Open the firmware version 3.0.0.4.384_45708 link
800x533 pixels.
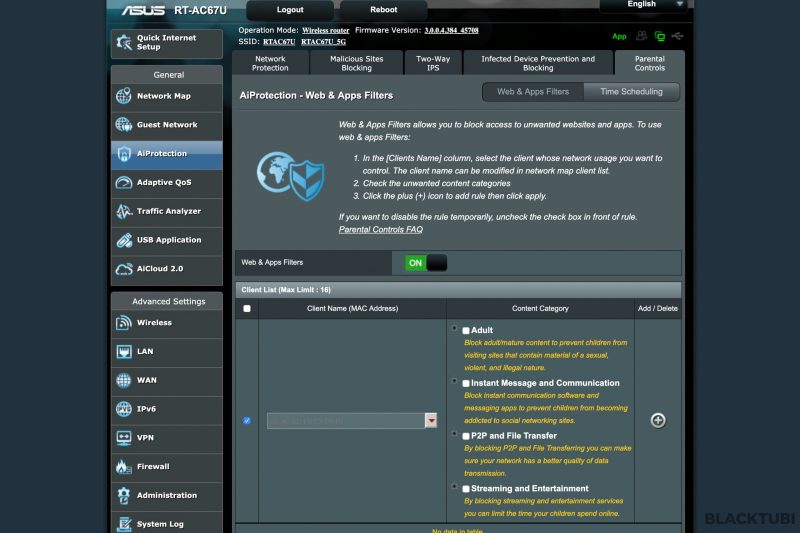(452, 31)
